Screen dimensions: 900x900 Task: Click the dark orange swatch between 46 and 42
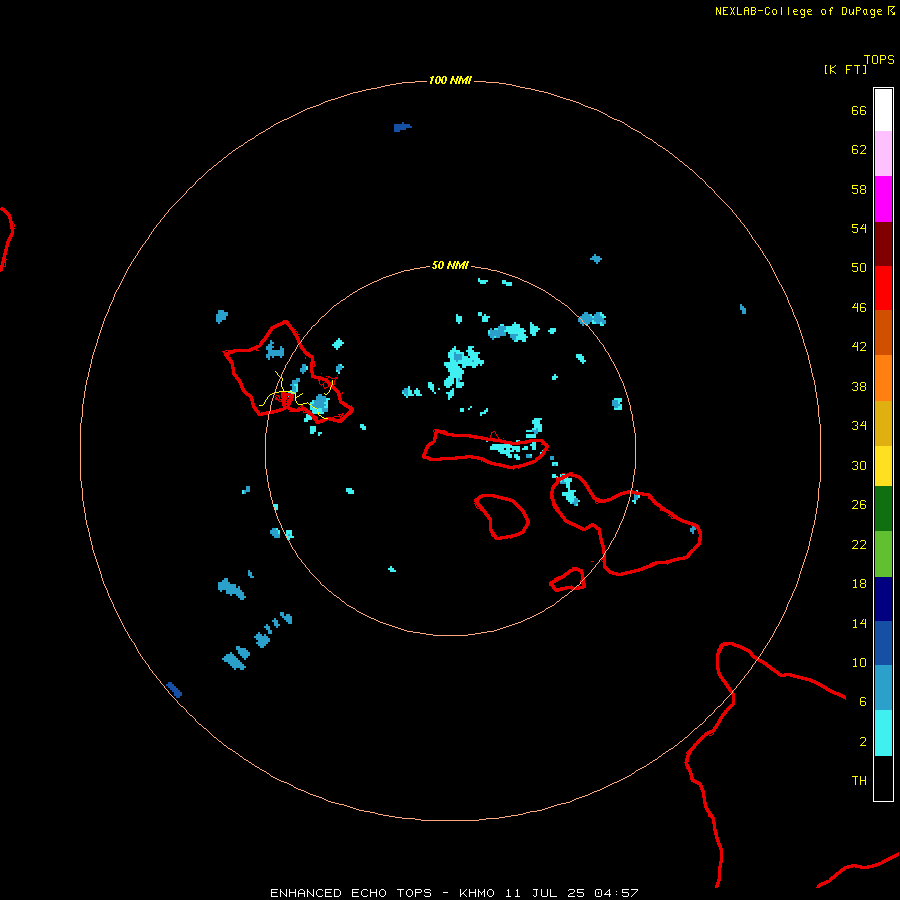pyautogui.click(x=883, y=332)
